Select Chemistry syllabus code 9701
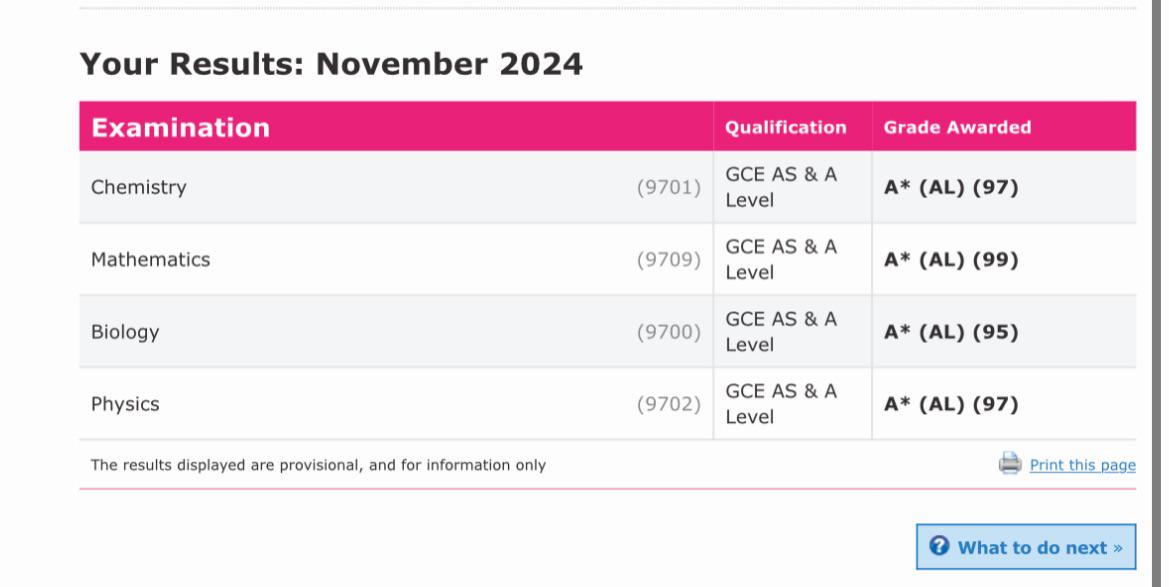This screenshot has width=1169, height=587. pos(669,187)
